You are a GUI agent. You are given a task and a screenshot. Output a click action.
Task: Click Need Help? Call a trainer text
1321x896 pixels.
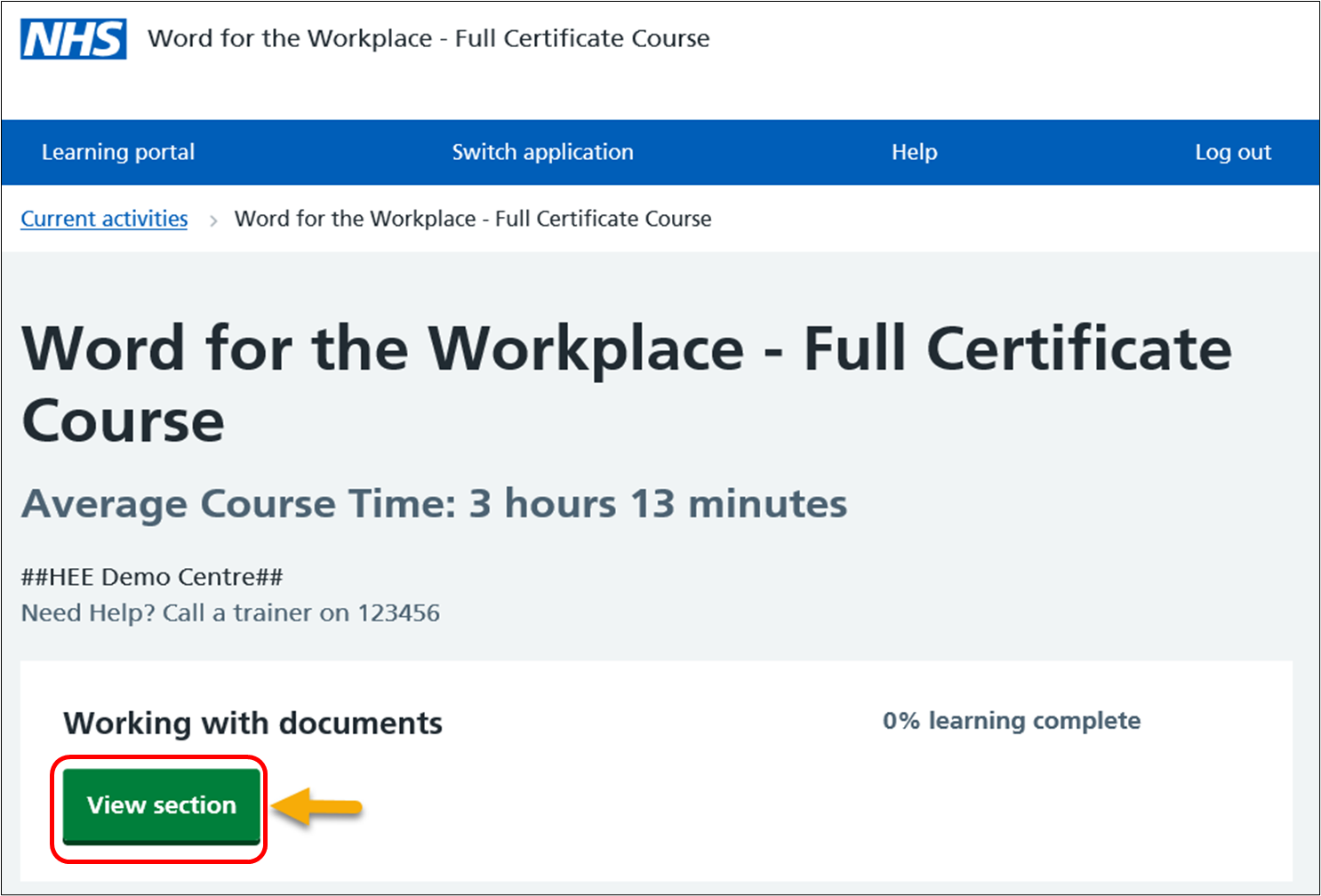pos(230,613)
